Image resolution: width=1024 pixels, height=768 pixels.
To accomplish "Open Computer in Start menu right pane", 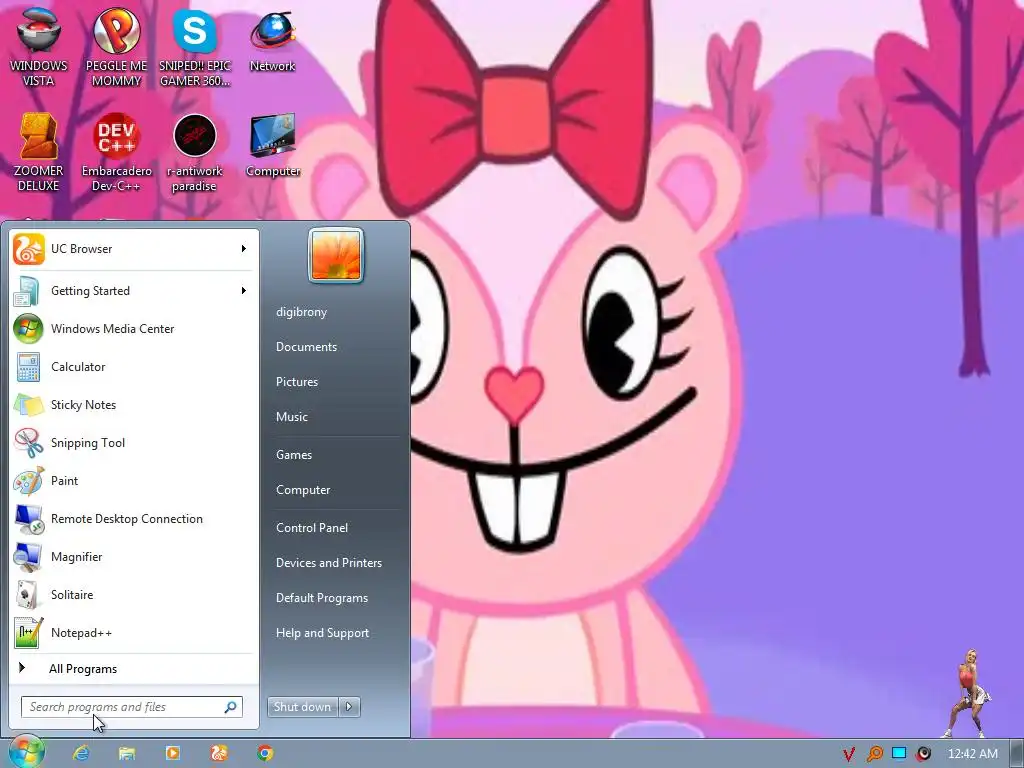I will pyautogui.click(x=303, y=490).
